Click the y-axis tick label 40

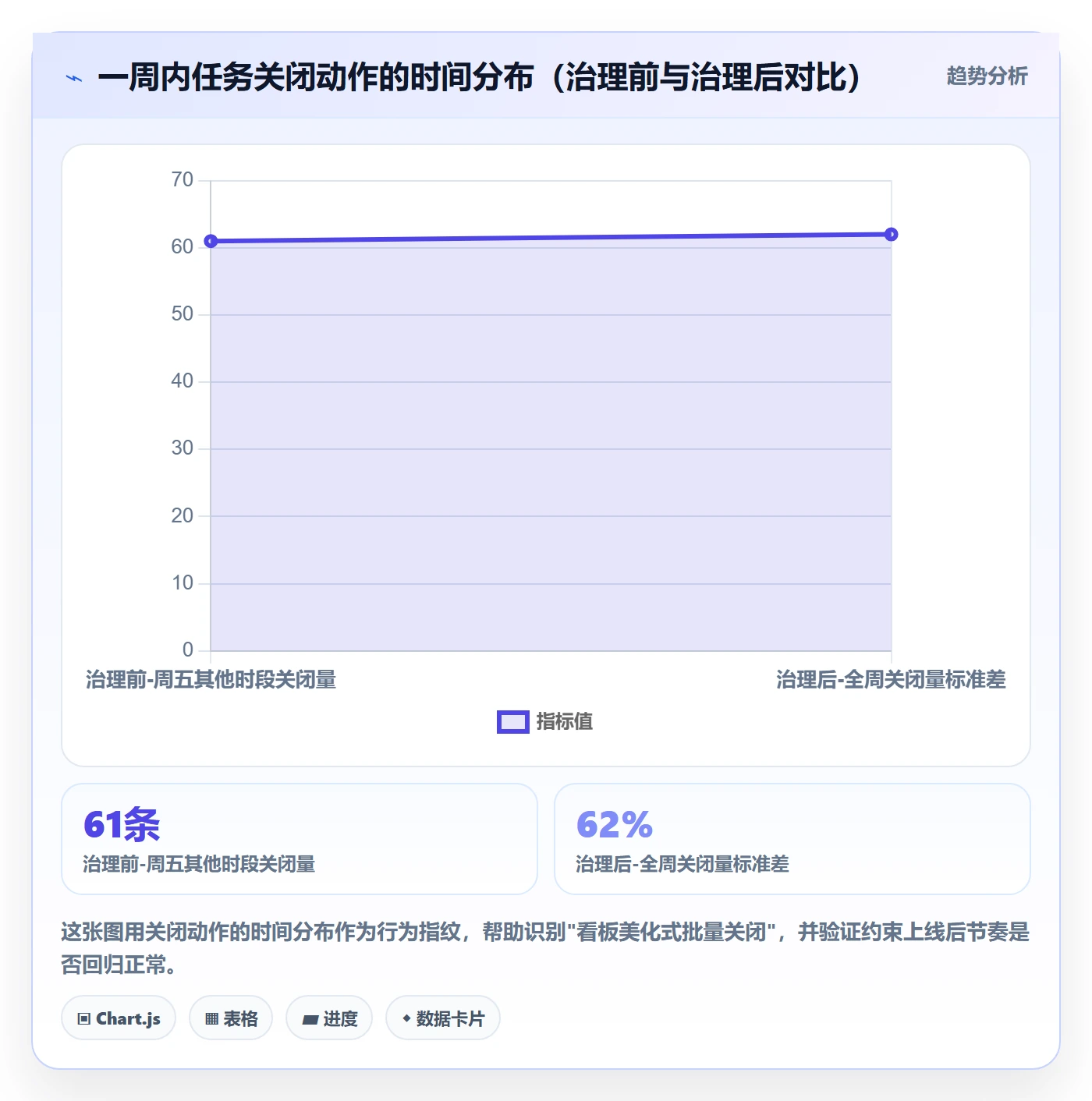[x=182, y=381]
